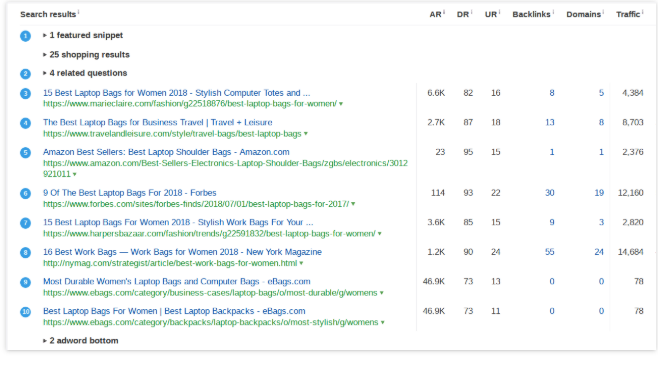Click the position 9 circle badge
The width and height of the screenshot is (658, 371).
(x=25, y=282)
